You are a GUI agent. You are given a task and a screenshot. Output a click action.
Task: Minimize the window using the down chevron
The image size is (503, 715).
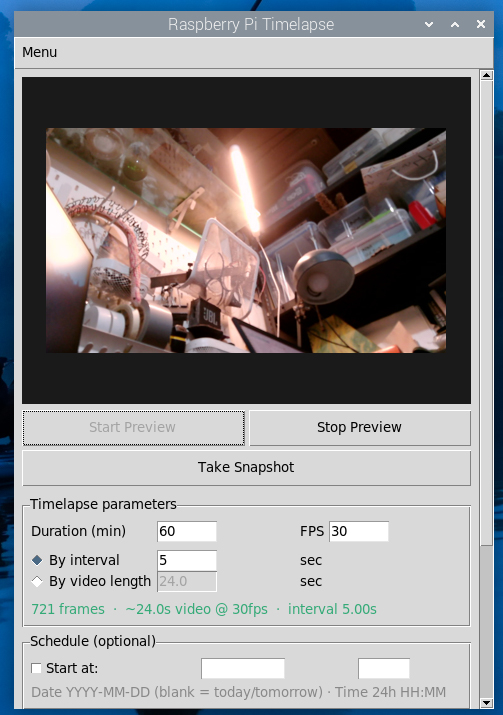(x=429, y=24)
